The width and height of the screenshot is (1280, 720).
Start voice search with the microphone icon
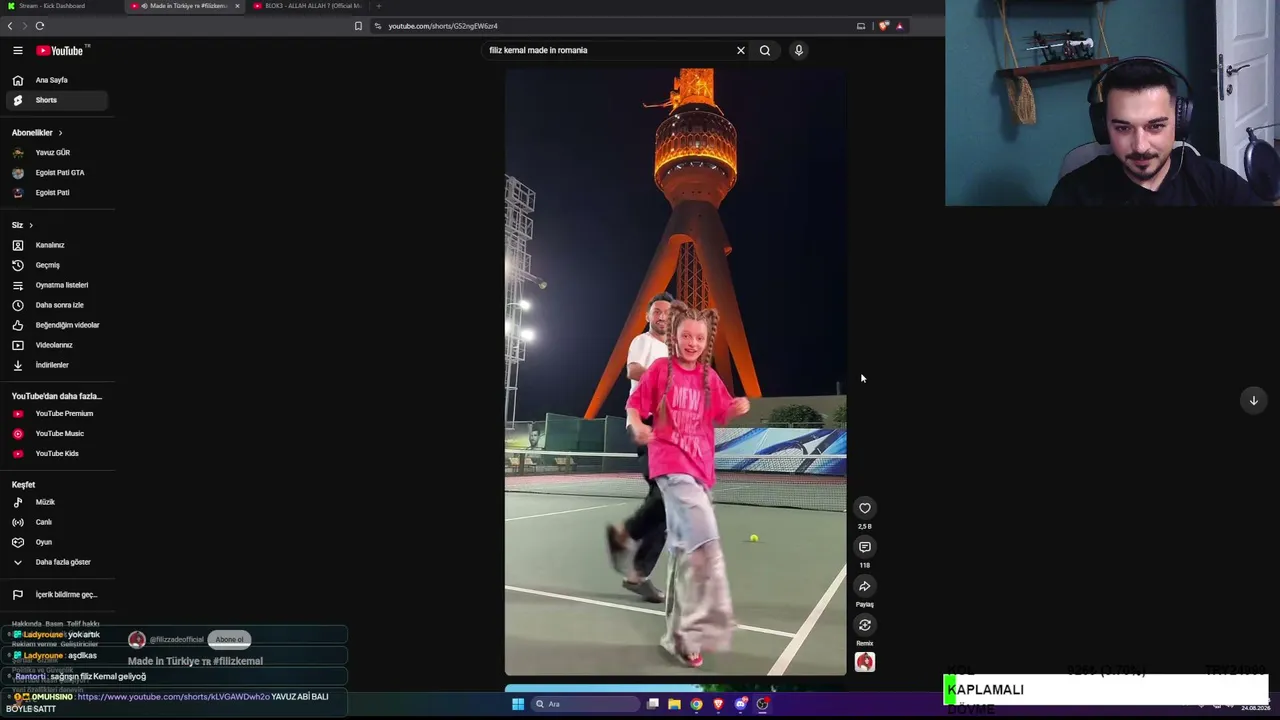coord(799,50)
